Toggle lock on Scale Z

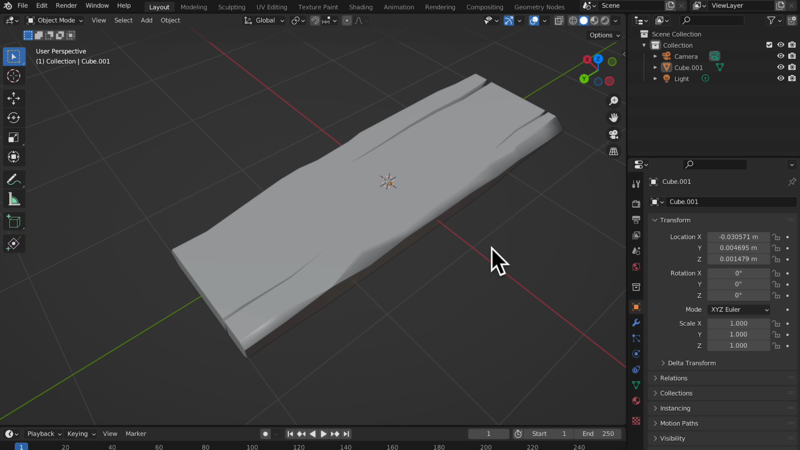coord(776,345)
